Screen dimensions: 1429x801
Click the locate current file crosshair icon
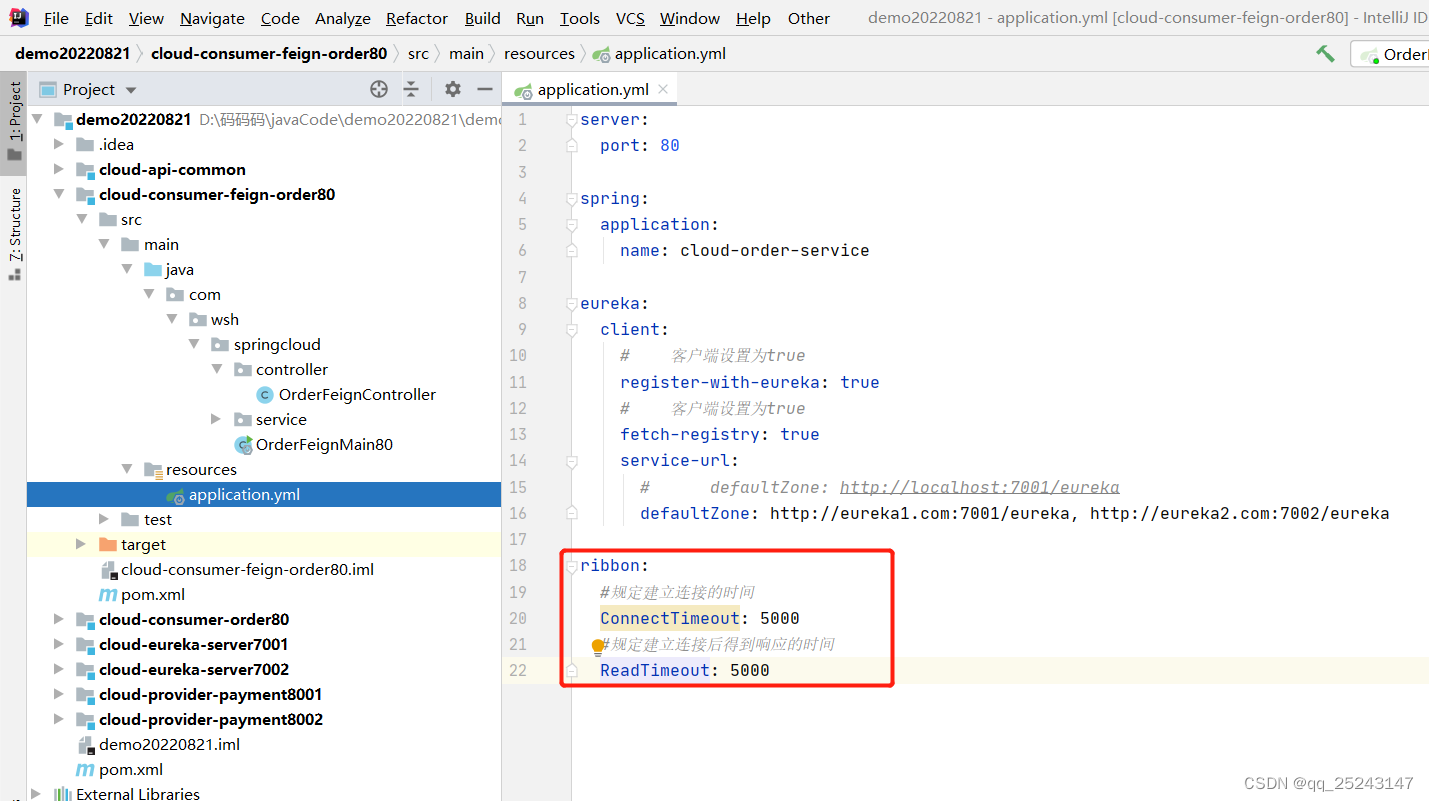(379, 89)
